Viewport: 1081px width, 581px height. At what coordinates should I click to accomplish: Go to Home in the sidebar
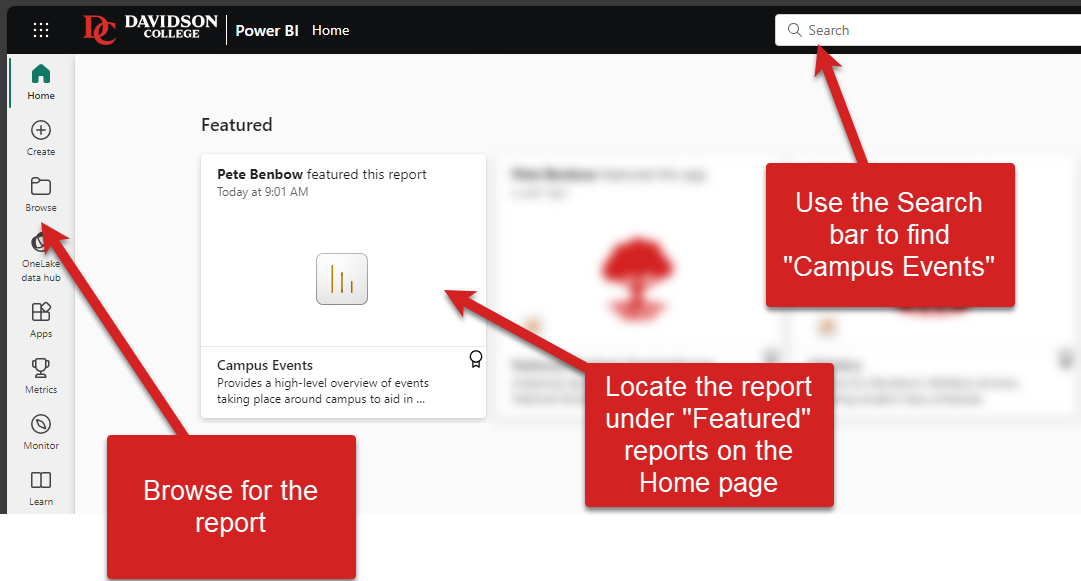coord(41,82)
